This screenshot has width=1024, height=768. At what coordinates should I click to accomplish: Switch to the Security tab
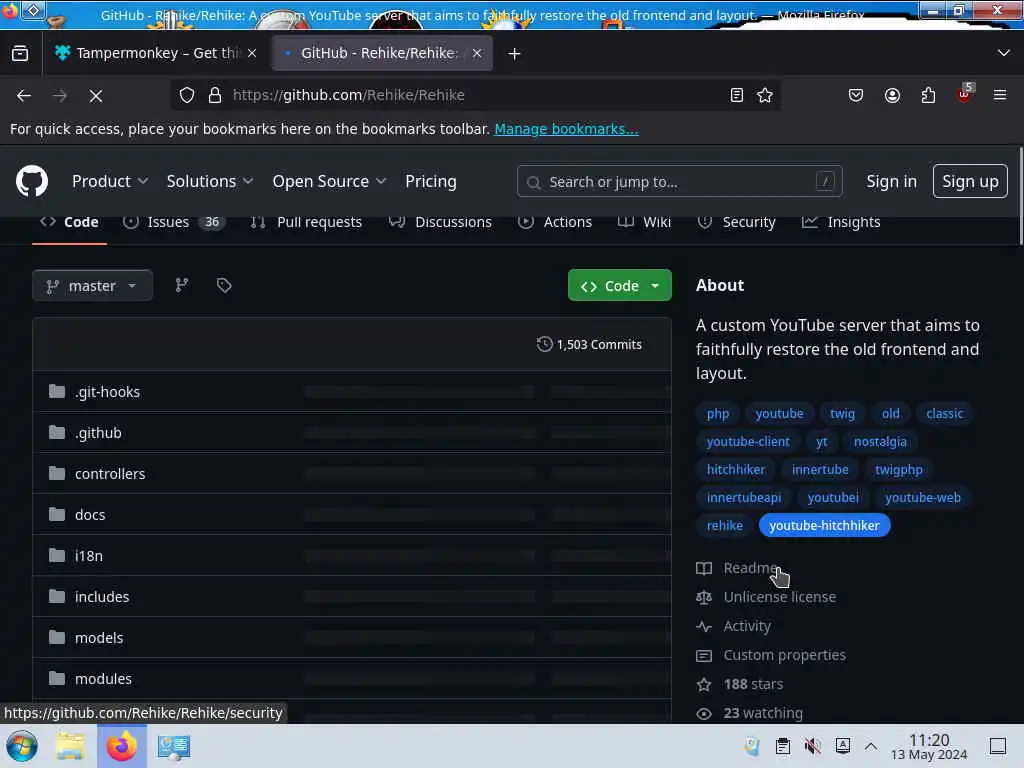(x=737, y=222)
